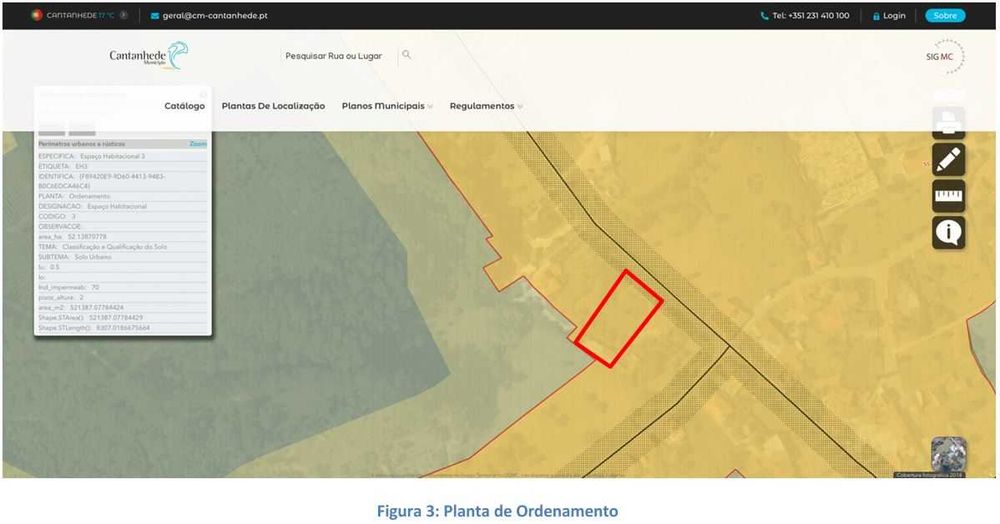Activate the ruler measurement tool

tap(948, 196)
